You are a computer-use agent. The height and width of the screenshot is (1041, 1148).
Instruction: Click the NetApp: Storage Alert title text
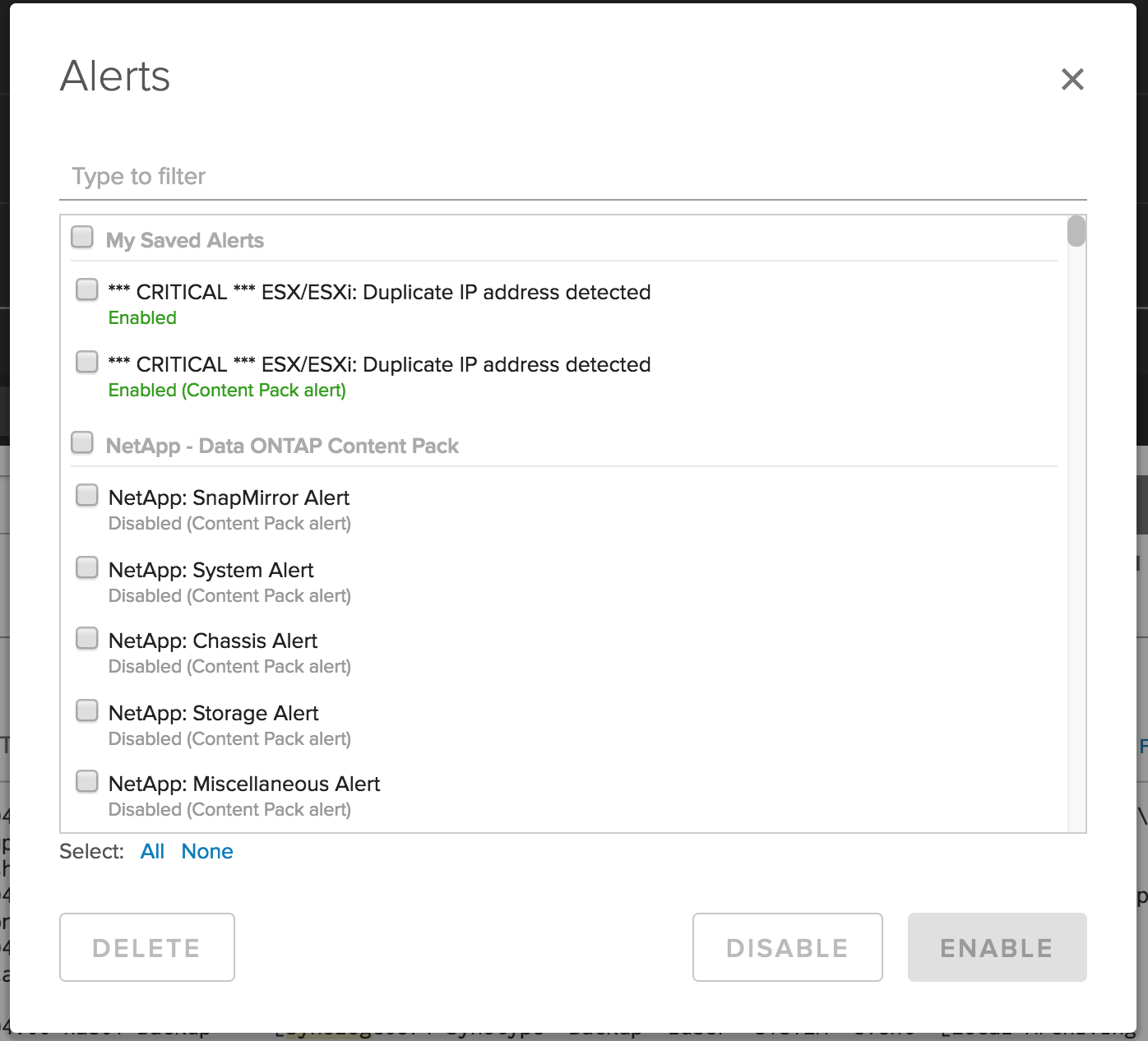213,714
